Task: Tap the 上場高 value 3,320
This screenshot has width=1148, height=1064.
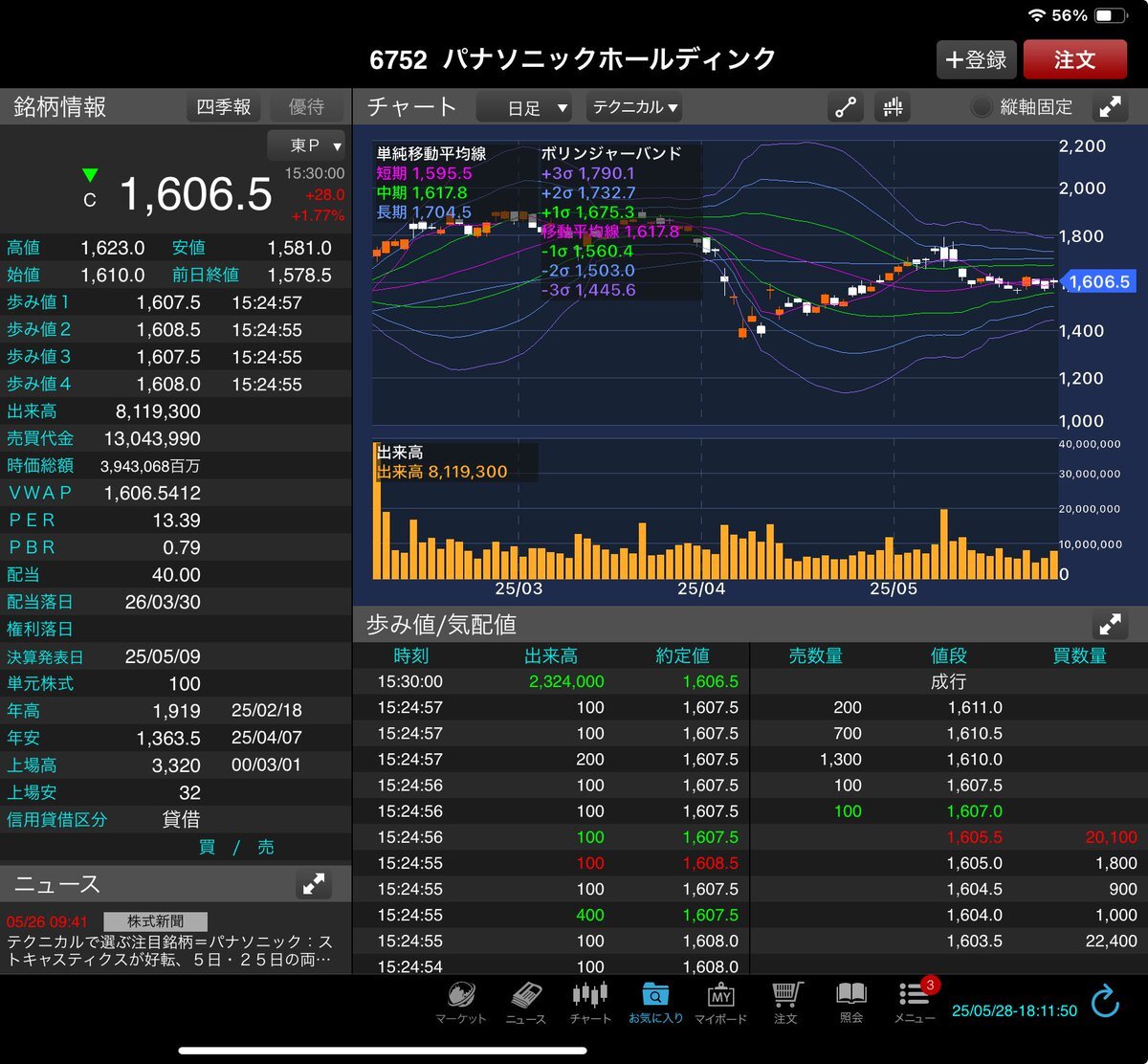Action: point(176,766)
